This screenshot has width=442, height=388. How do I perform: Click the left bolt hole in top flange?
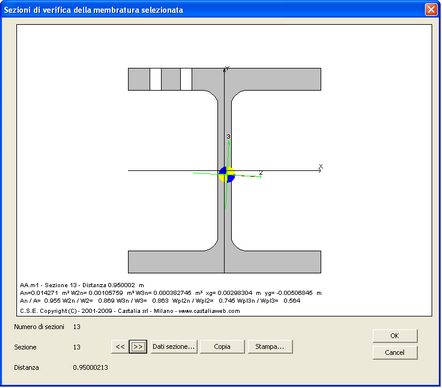click(x=156, y=79)
